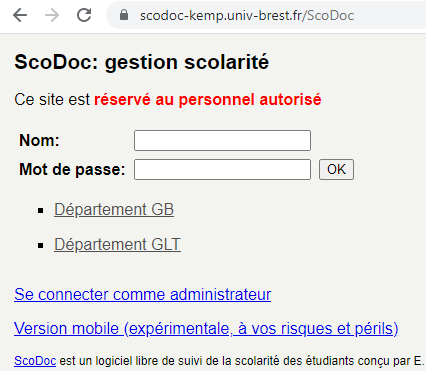Click the Mot de passe: label

coord(72,169)
